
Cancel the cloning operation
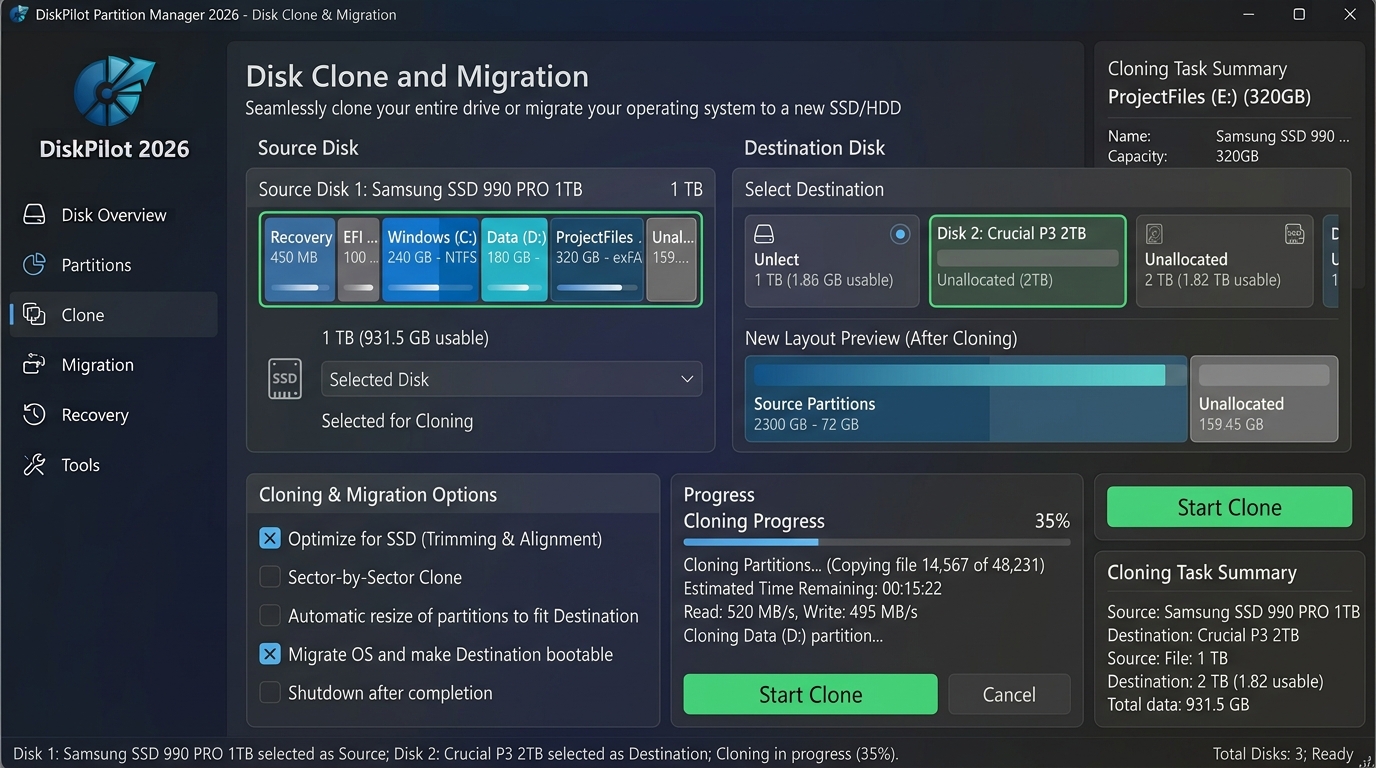click(1009, 694)
